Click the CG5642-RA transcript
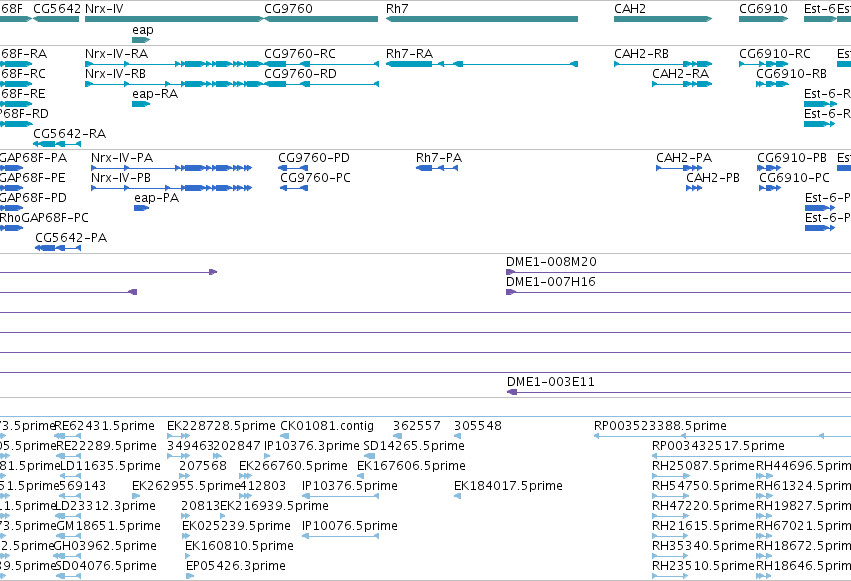 (57, 144)
